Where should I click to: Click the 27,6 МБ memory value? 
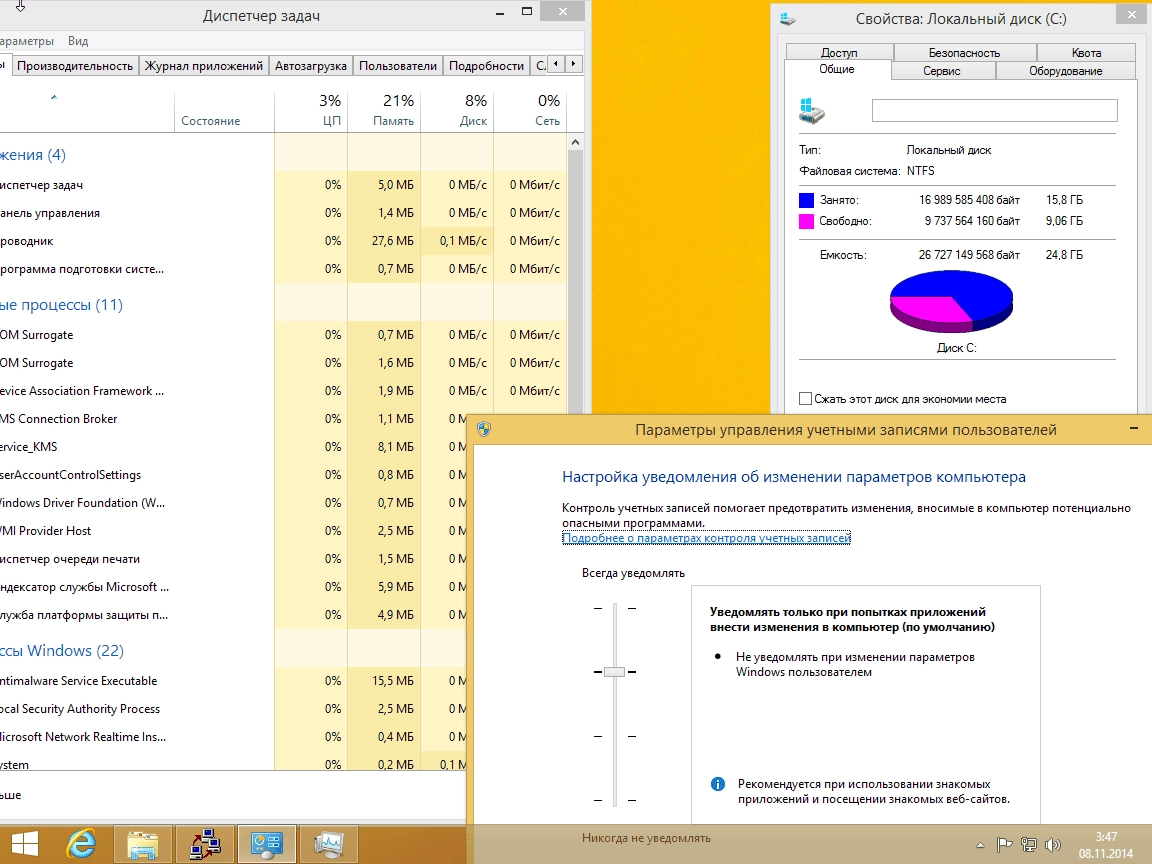(x=392, y=241)
